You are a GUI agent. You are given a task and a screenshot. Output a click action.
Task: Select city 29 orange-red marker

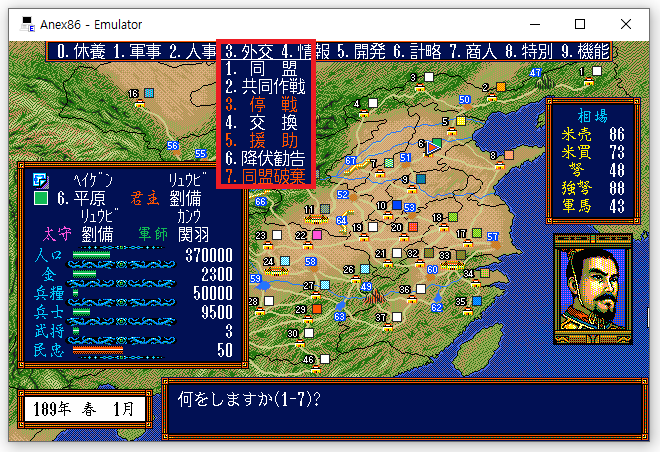(317, 309)
